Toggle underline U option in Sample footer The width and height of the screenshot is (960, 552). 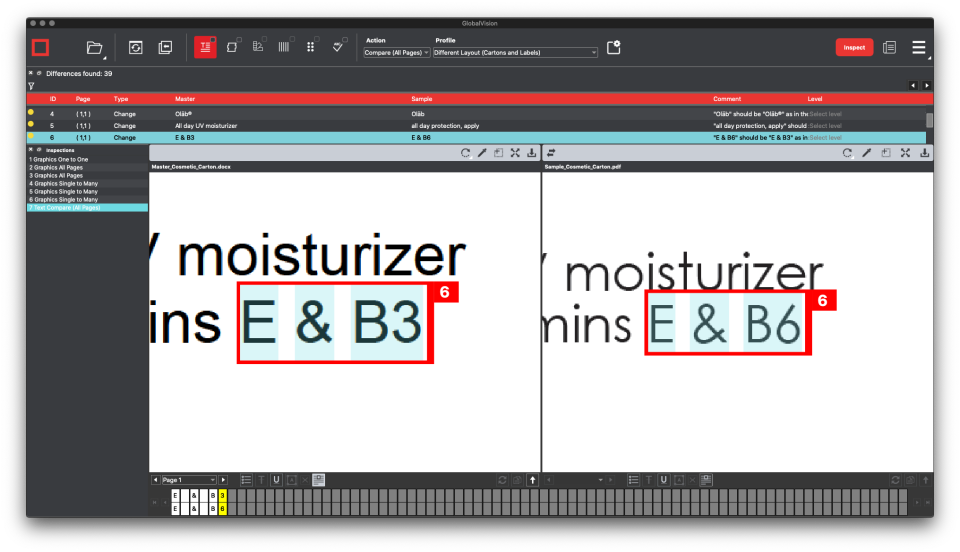(663, 480)
